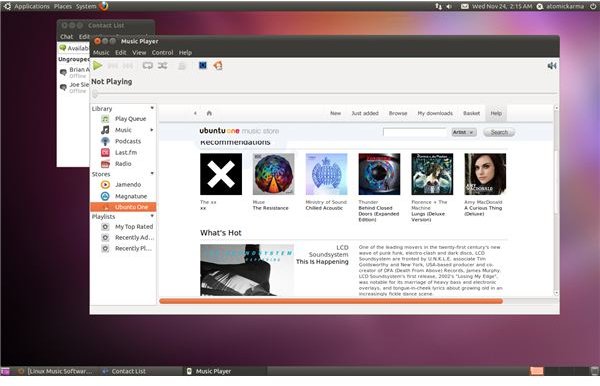Viewport: 600px width, 386px height.
Task: Select the Radio source
Action: (123, 164)
